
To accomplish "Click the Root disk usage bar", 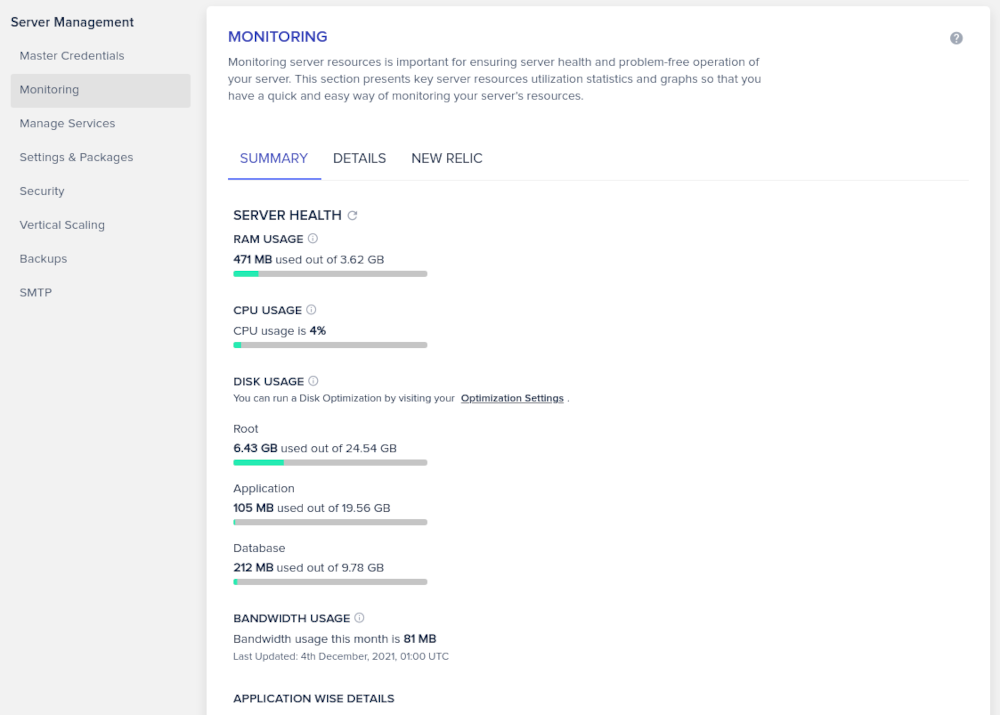I will point(330,462).
